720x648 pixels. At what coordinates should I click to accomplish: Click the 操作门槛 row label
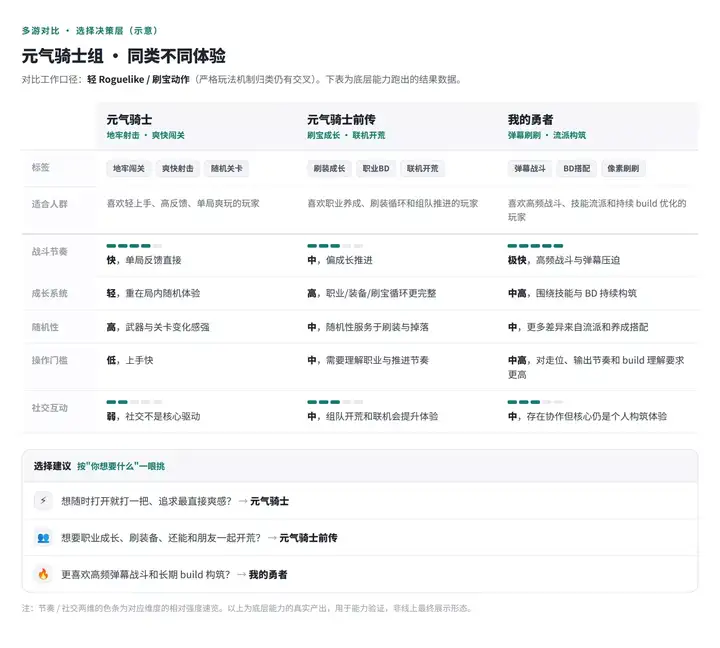[50, 360]
